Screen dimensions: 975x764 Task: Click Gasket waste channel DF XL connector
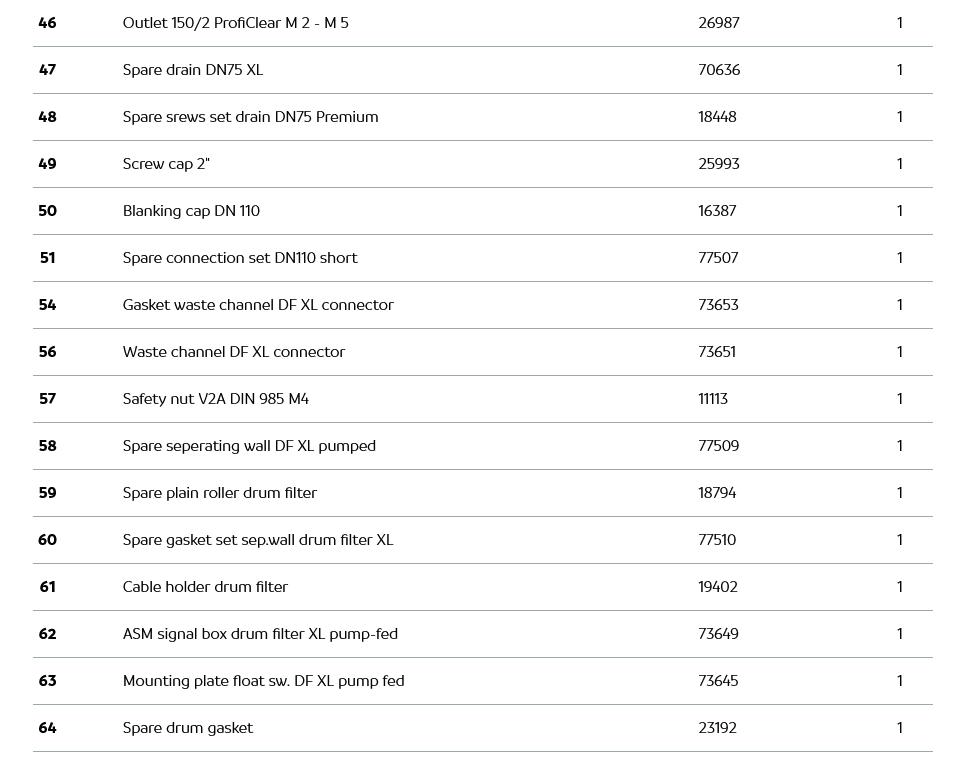[258, 305]
